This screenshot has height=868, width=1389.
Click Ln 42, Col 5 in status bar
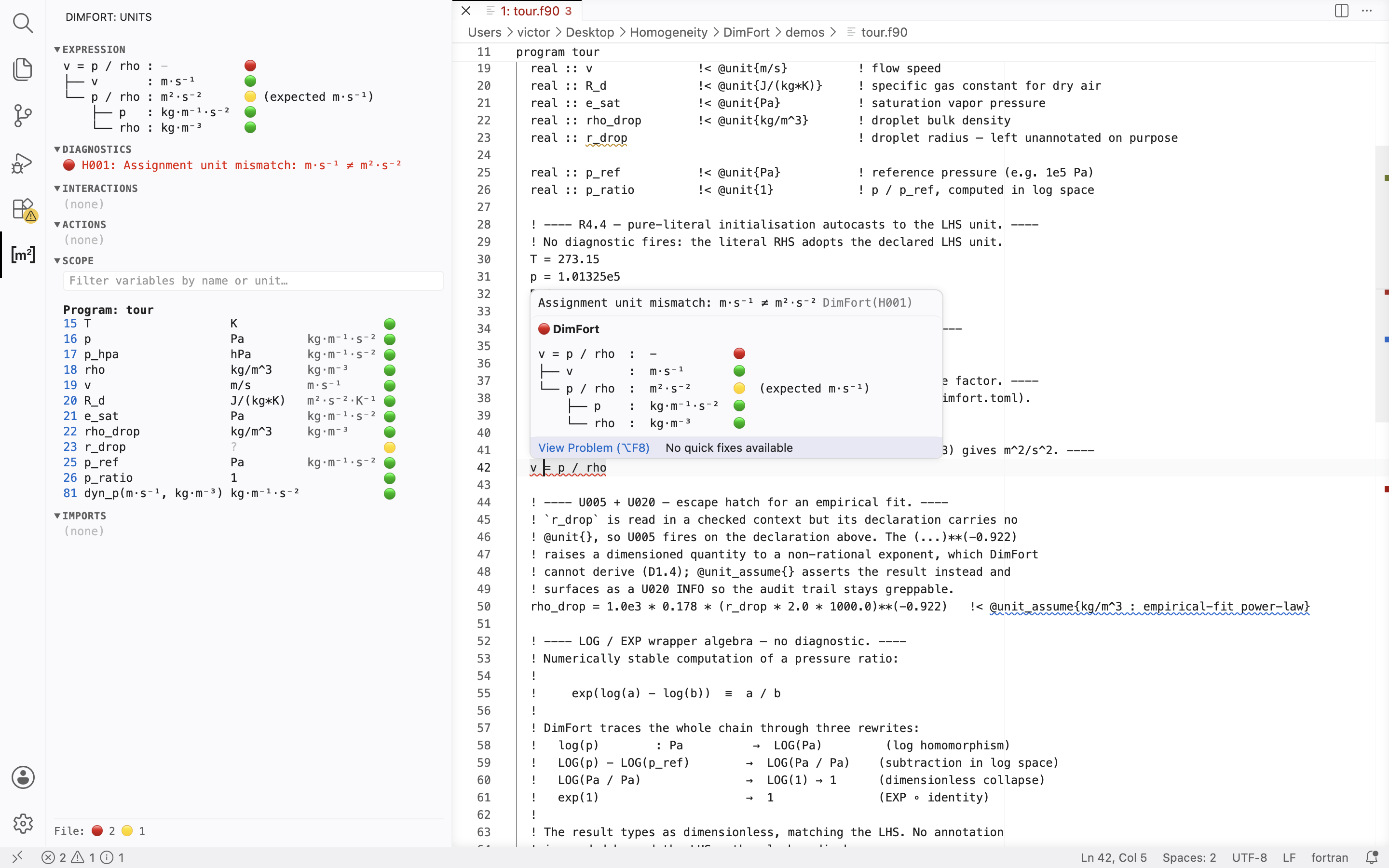1114,857
